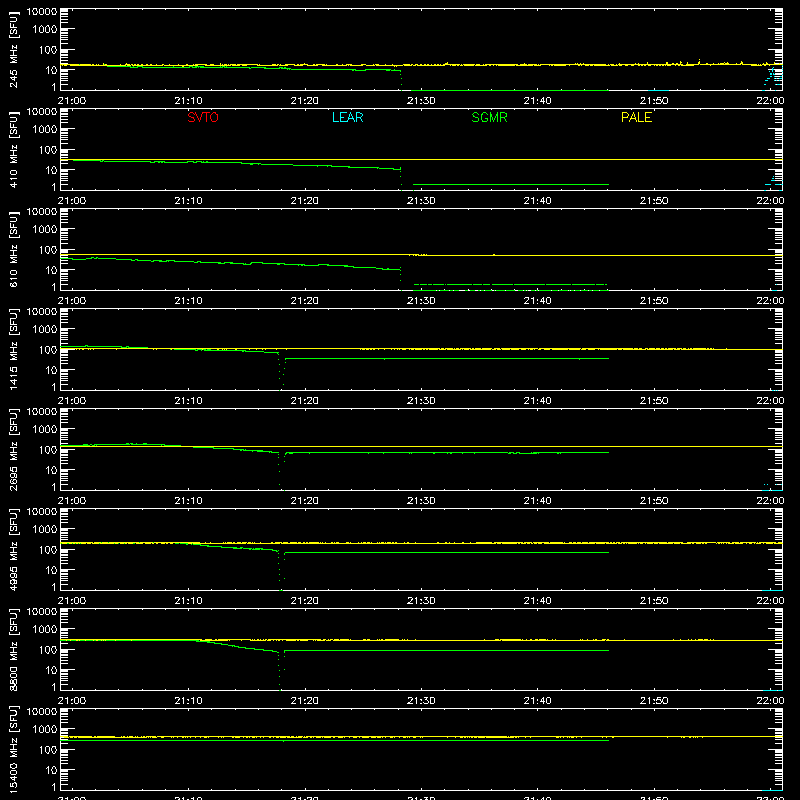Select the 410 MHz [SFU] axis title
Viewport: 800px width, 800px height.
point(14,149)
